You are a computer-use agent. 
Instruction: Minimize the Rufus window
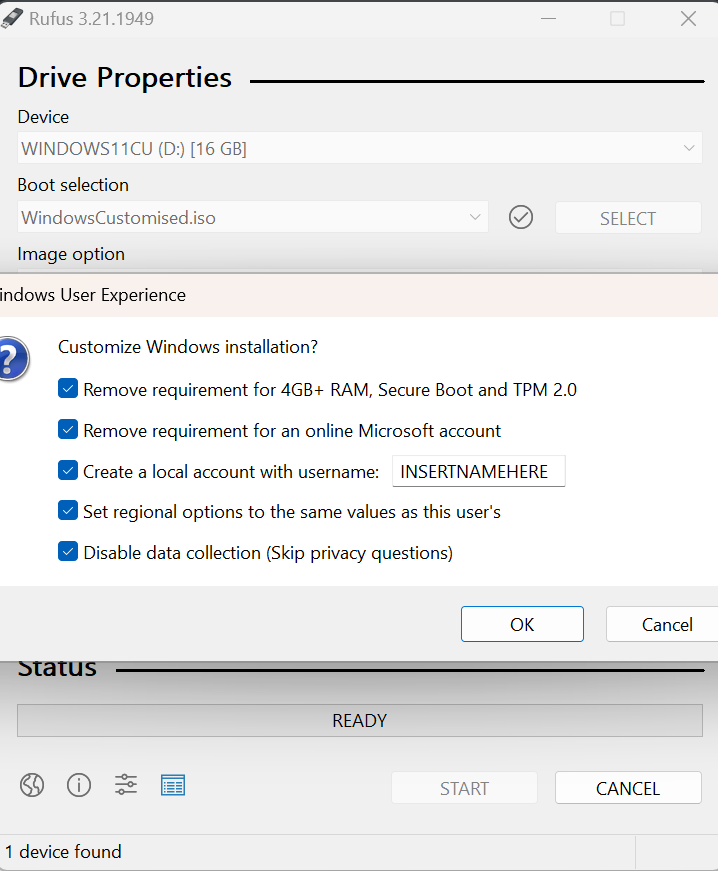point(548,19)
